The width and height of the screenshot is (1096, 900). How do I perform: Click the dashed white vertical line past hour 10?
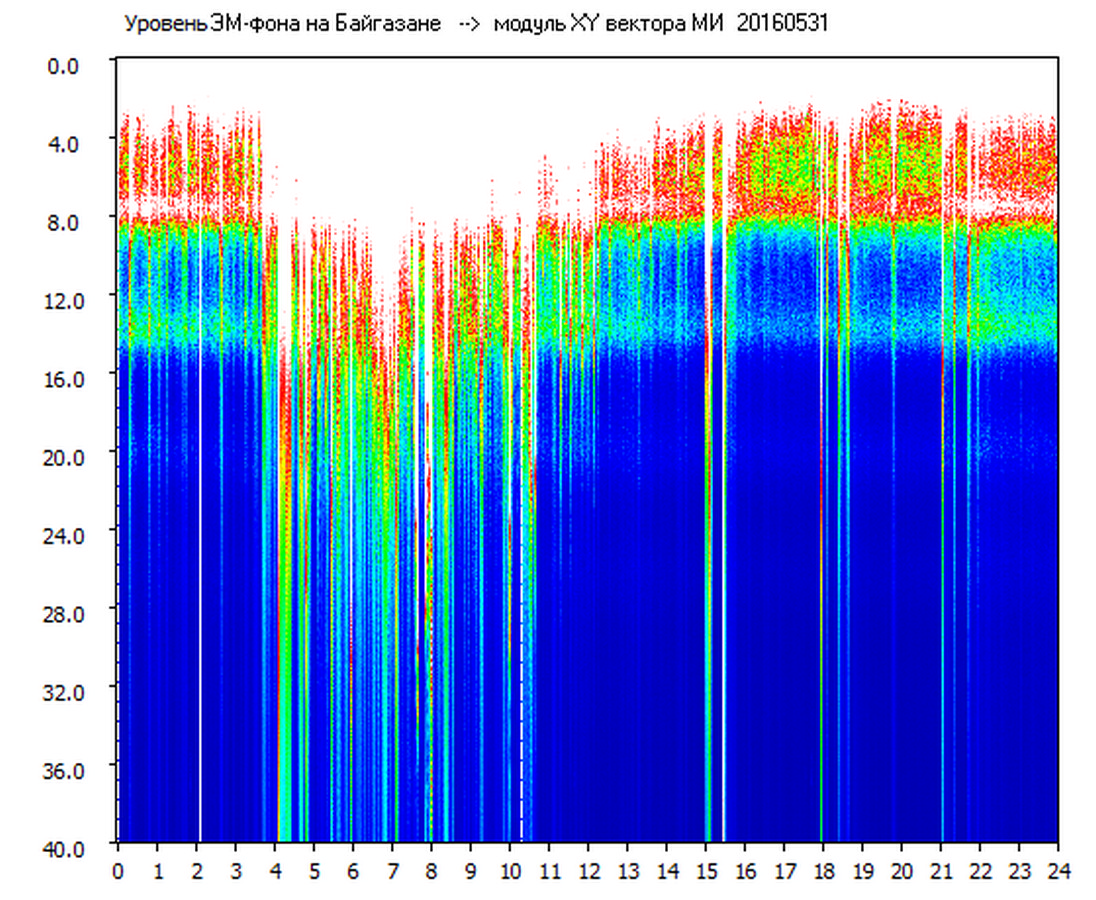521,700
